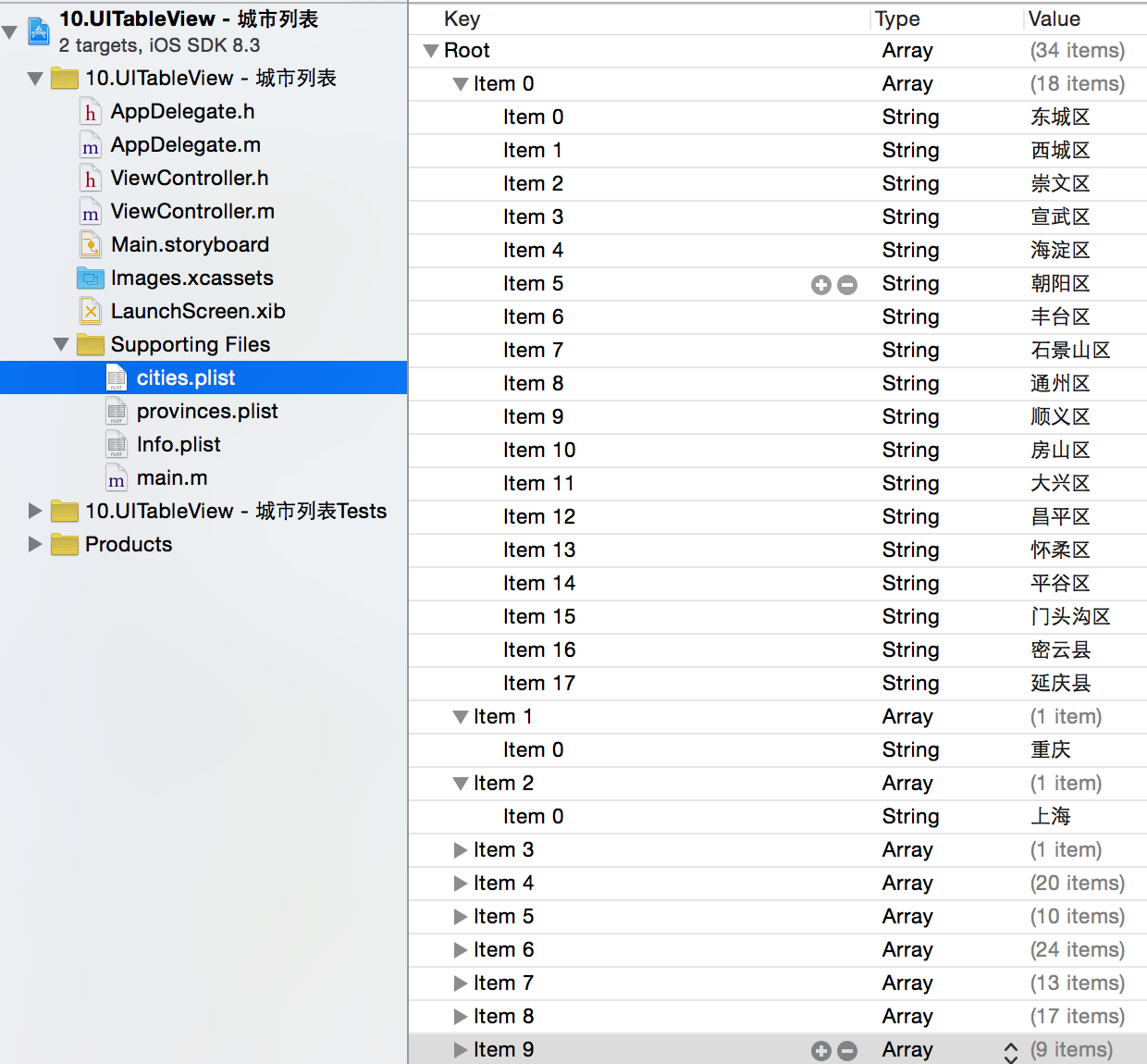Open main.m in the navigator
The height and width of the screenshot is (1064, 1147).
click(x=172, y=478)
